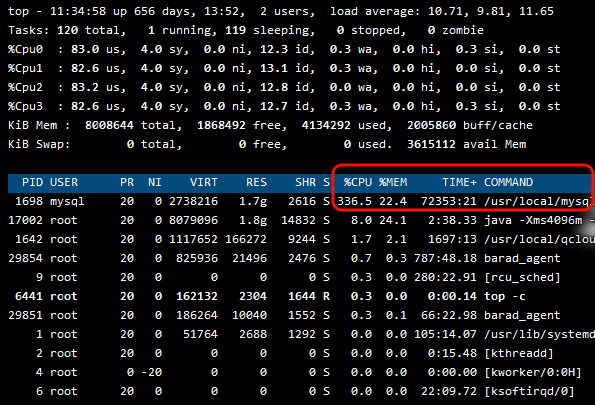
Task: Click PID 1698 of the mysql process
Action: (29, 201)
